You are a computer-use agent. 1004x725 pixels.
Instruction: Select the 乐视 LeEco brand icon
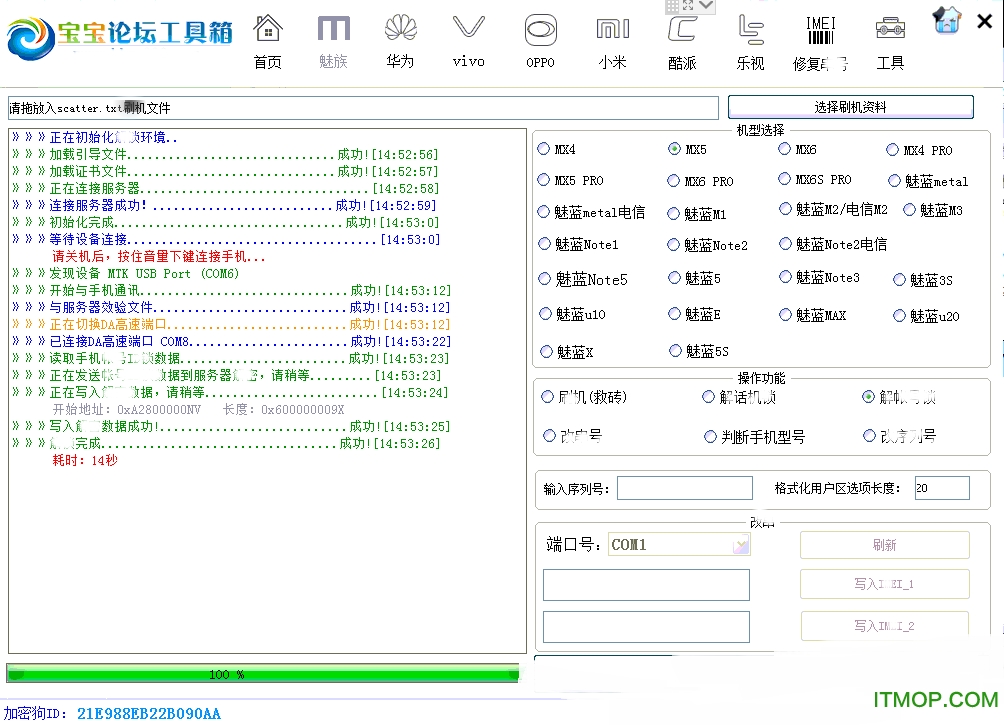click(750, 42)
